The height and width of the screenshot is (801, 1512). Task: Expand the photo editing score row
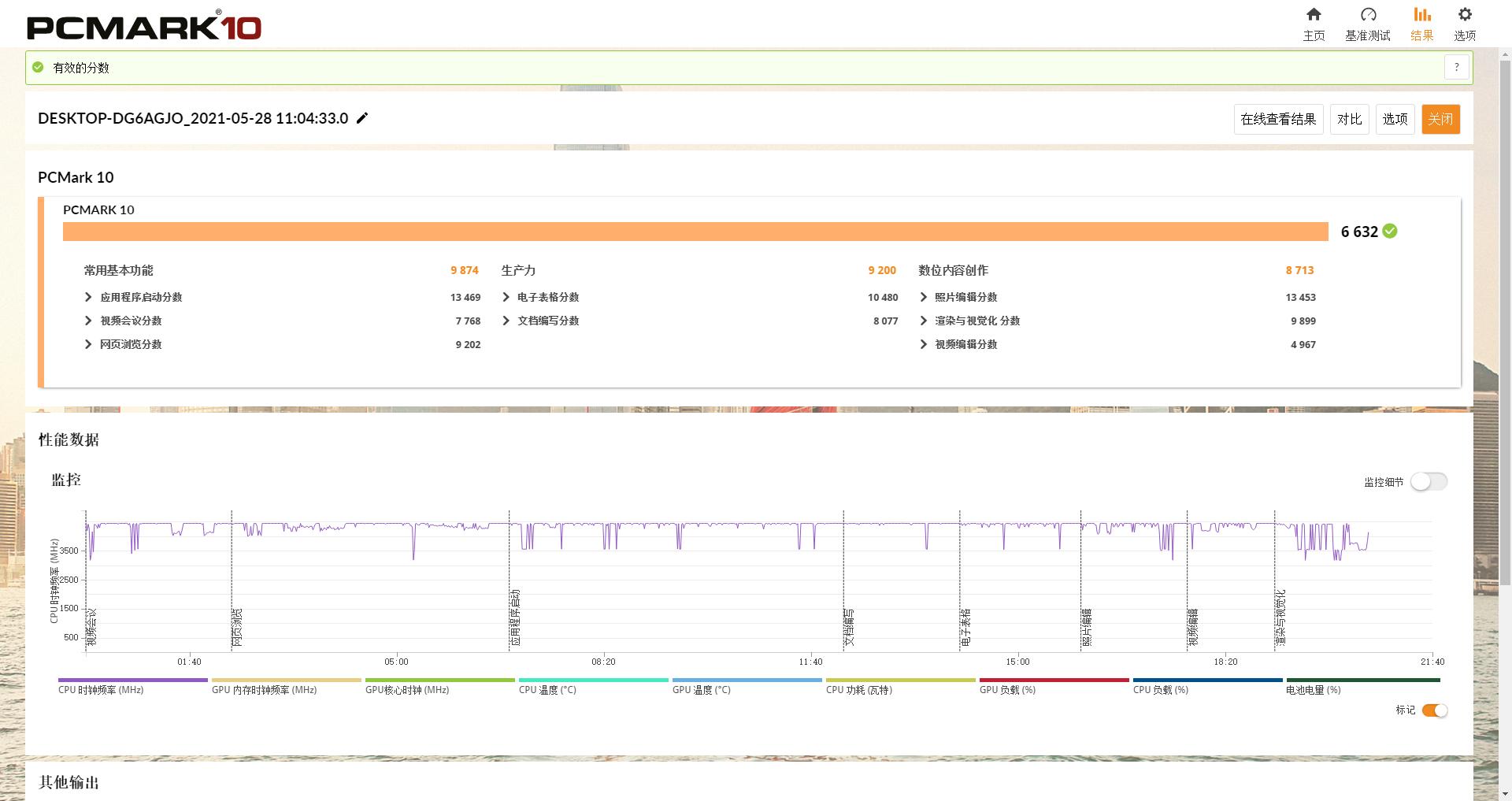coord(923,297)
